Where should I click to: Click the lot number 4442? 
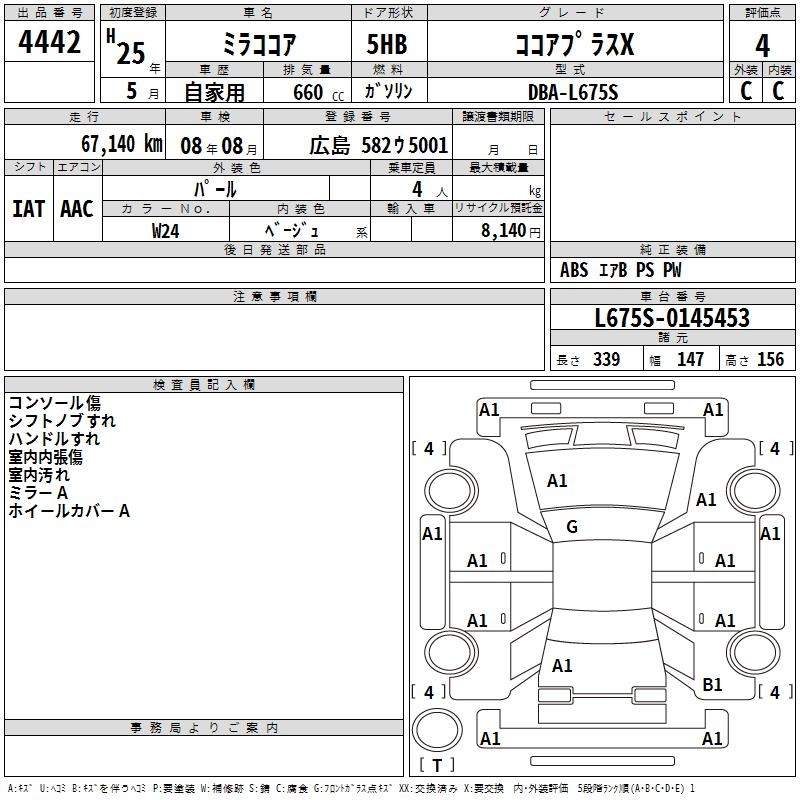tap(49, 42)
